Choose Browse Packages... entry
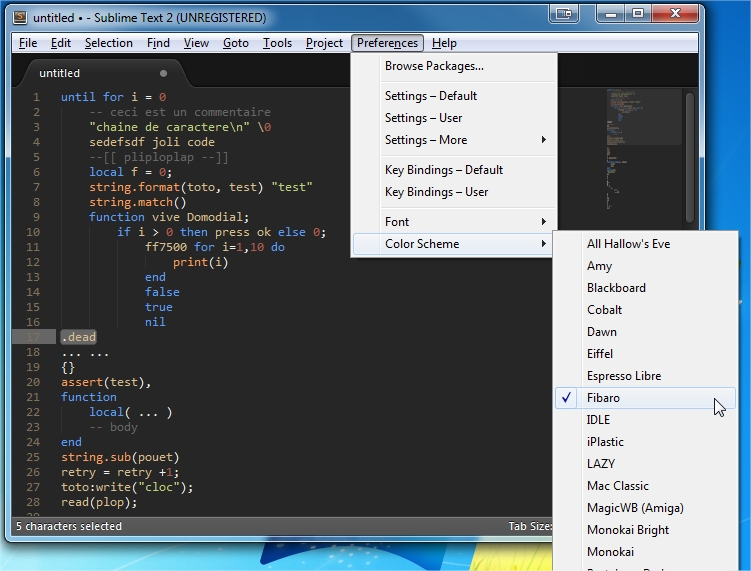Viewport: 751px width, 571px height. point(454,66)
